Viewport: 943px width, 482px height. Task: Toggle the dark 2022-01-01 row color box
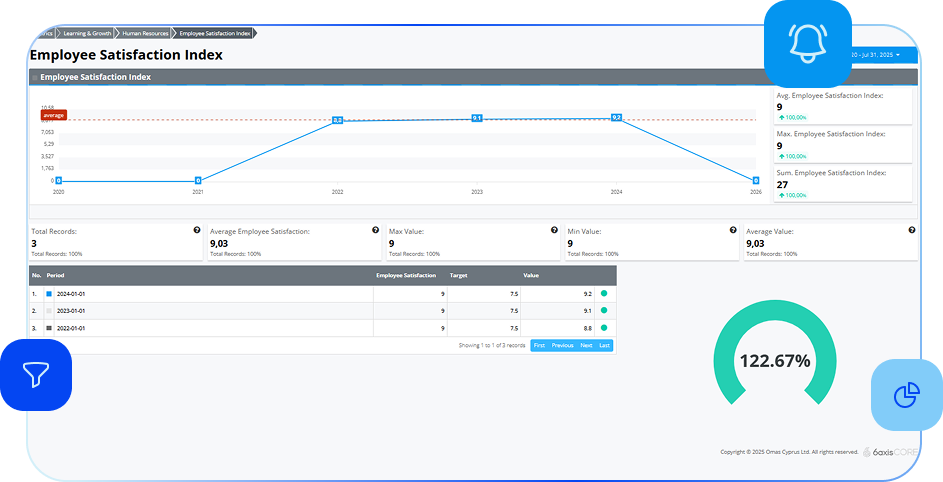click(x=49, y=328)
